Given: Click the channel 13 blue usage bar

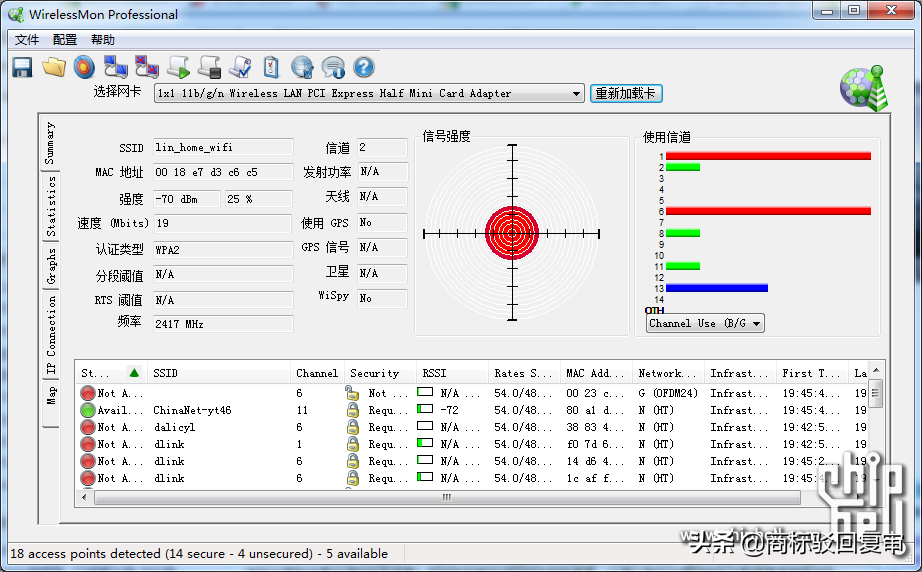Looking at the screenshot, I should [717, 288].
